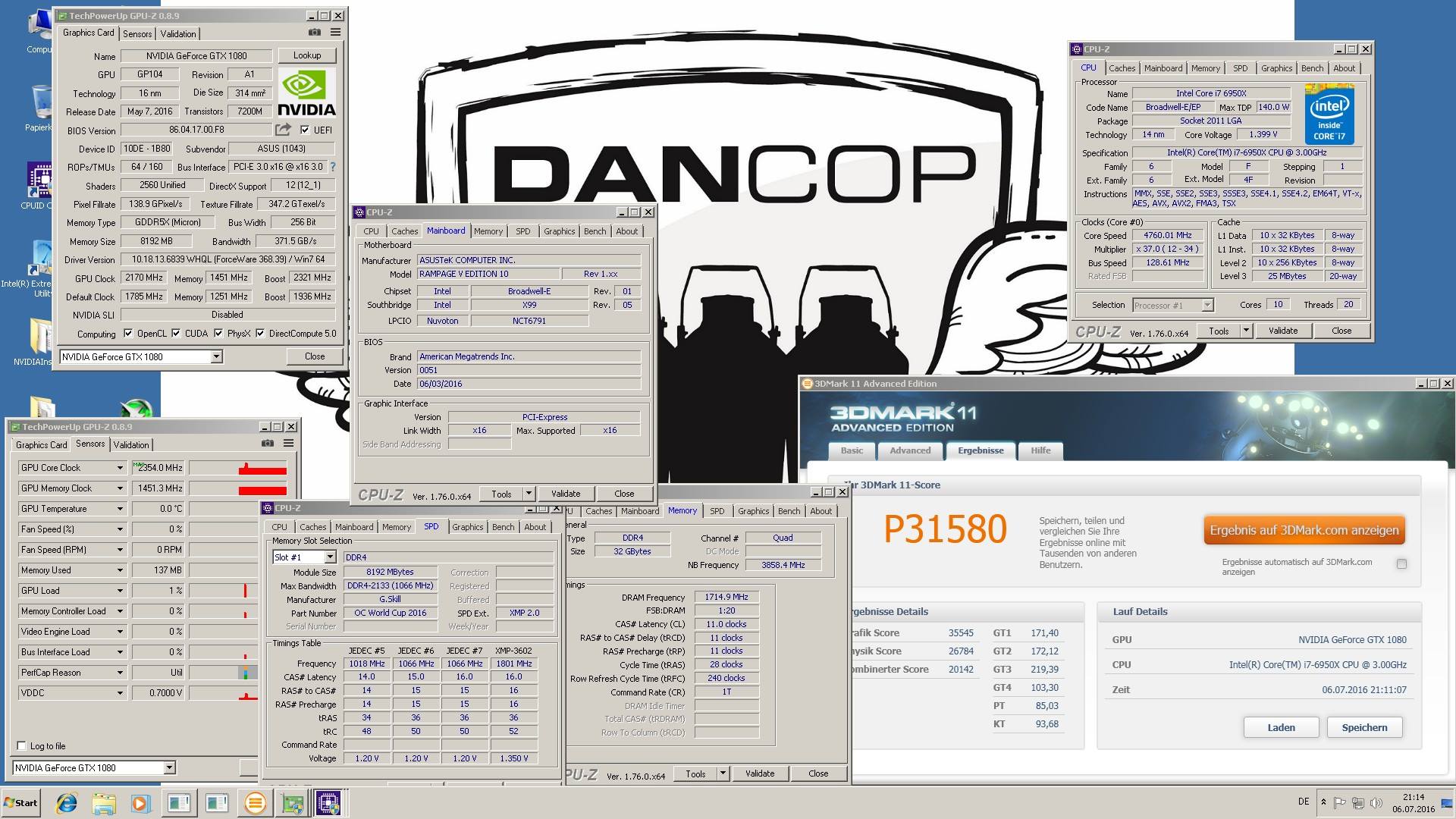Open the Bench tab in CPU-Z CPU window
Viewport: 1456px width, 819px height.
[1312, 68]
